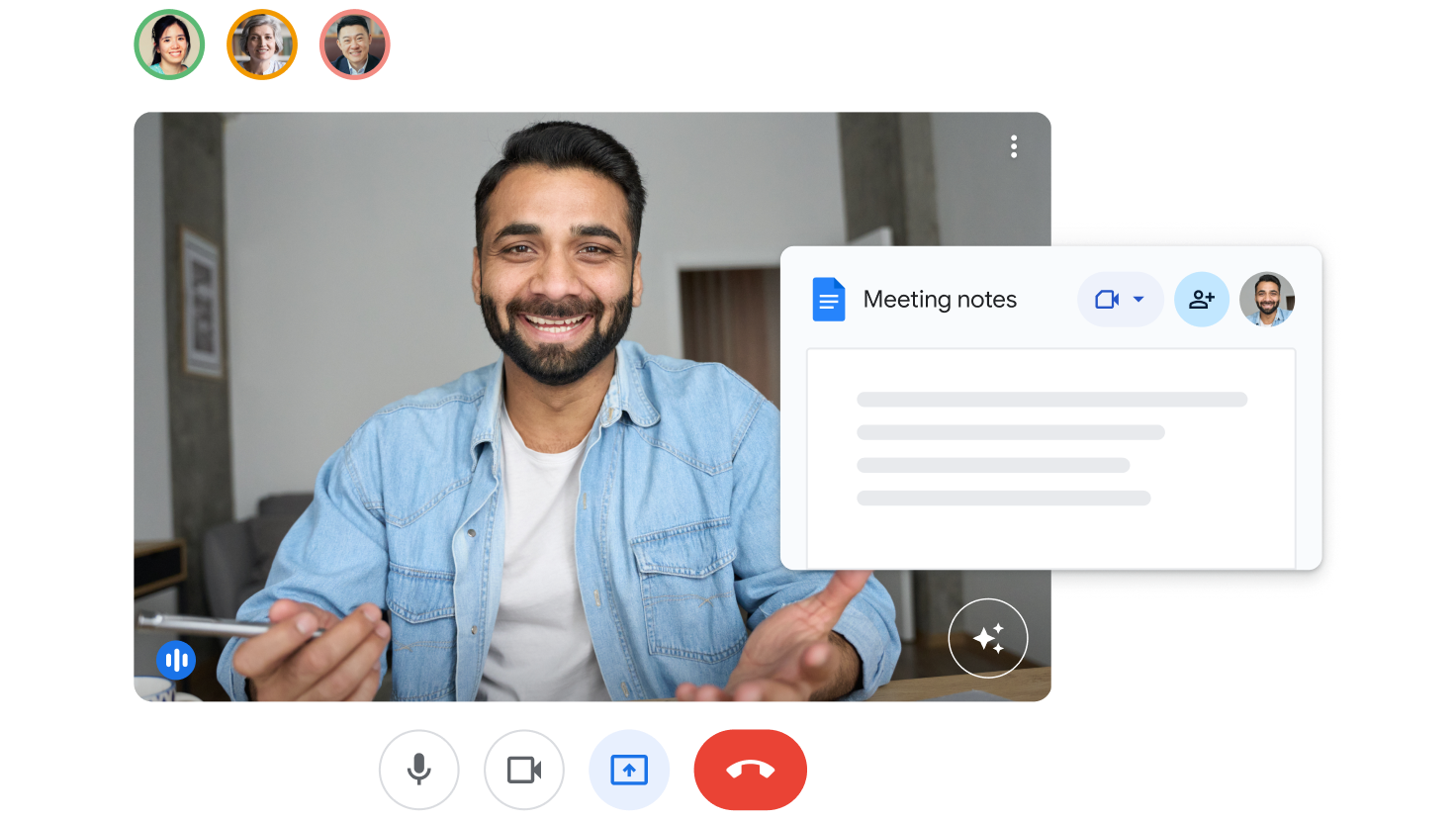
Task: Open the three-dot video options menu
Action: [x=1014, y=147]
